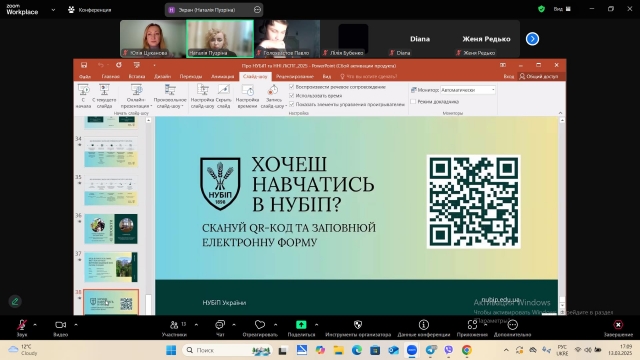Start slideshow from beginning icon
The image size is (640, 360).
(x=83, y=90)
